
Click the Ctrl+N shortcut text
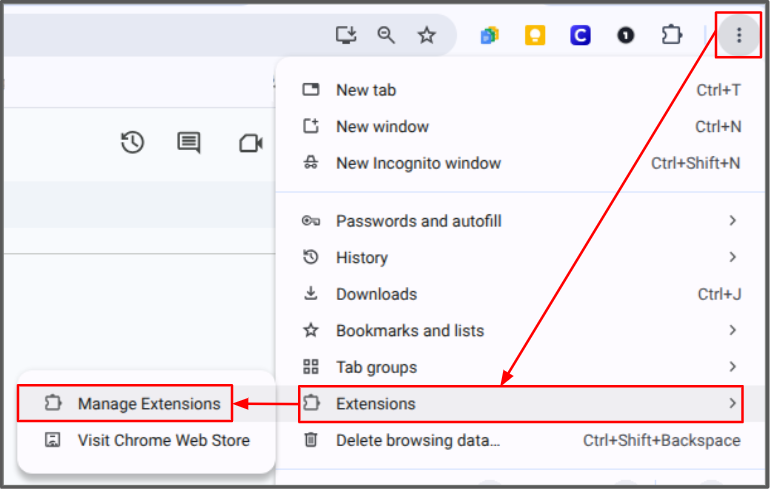click(718, 127)
